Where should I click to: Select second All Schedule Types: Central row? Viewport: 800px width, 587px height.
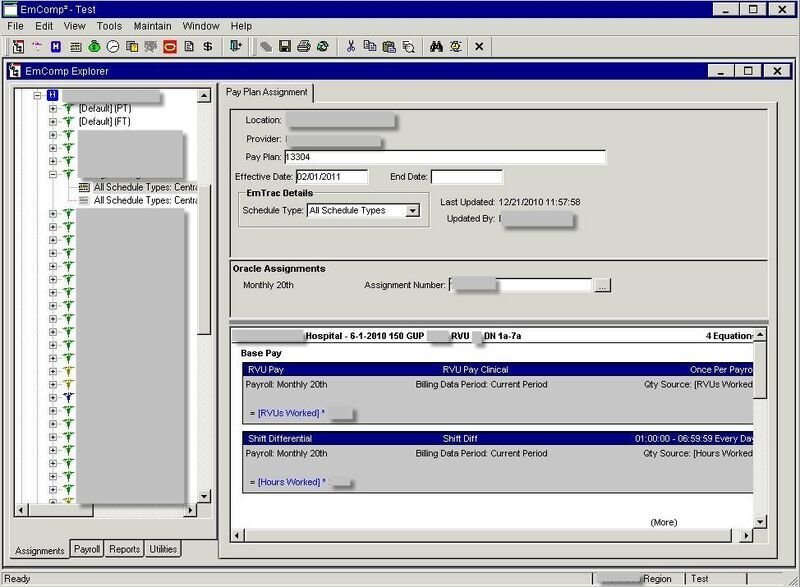(x=145, y=200)
